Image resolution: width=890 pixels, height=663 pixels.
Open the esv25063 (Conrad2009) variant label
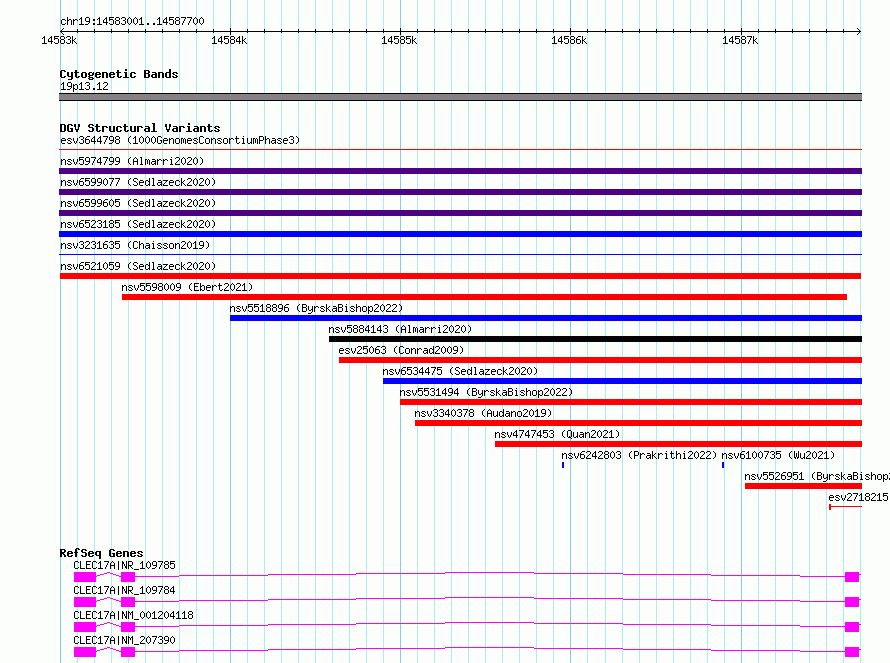pos(401,350)
